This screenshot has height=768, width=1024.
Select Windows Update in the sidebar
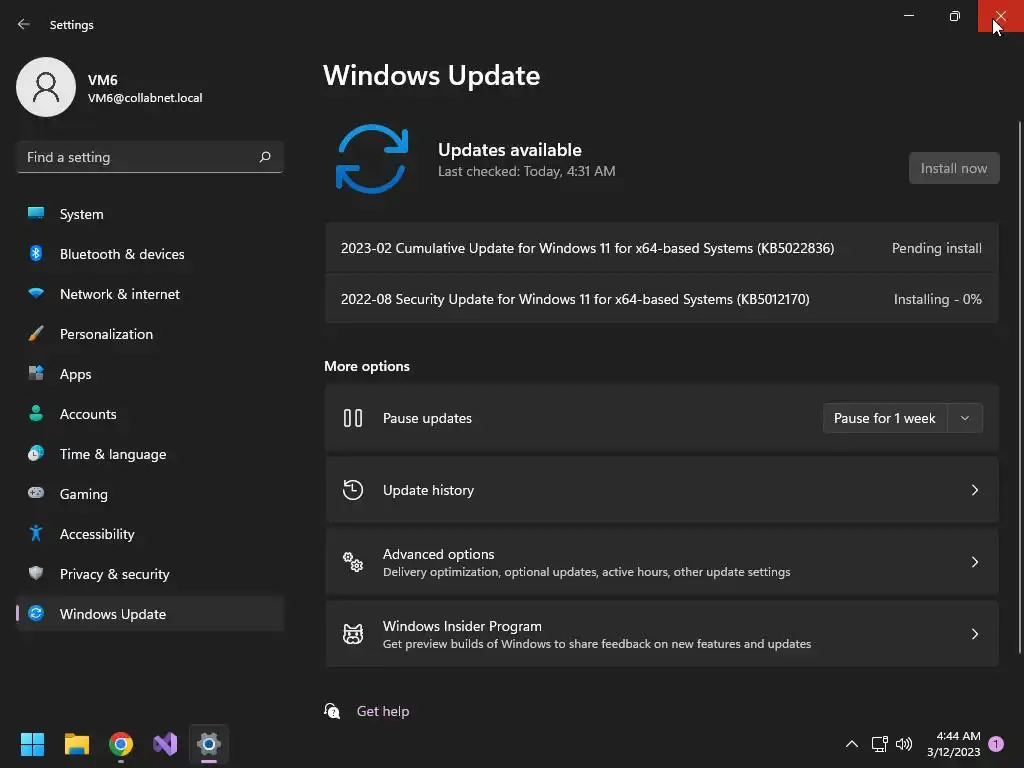tap(150, 614)
